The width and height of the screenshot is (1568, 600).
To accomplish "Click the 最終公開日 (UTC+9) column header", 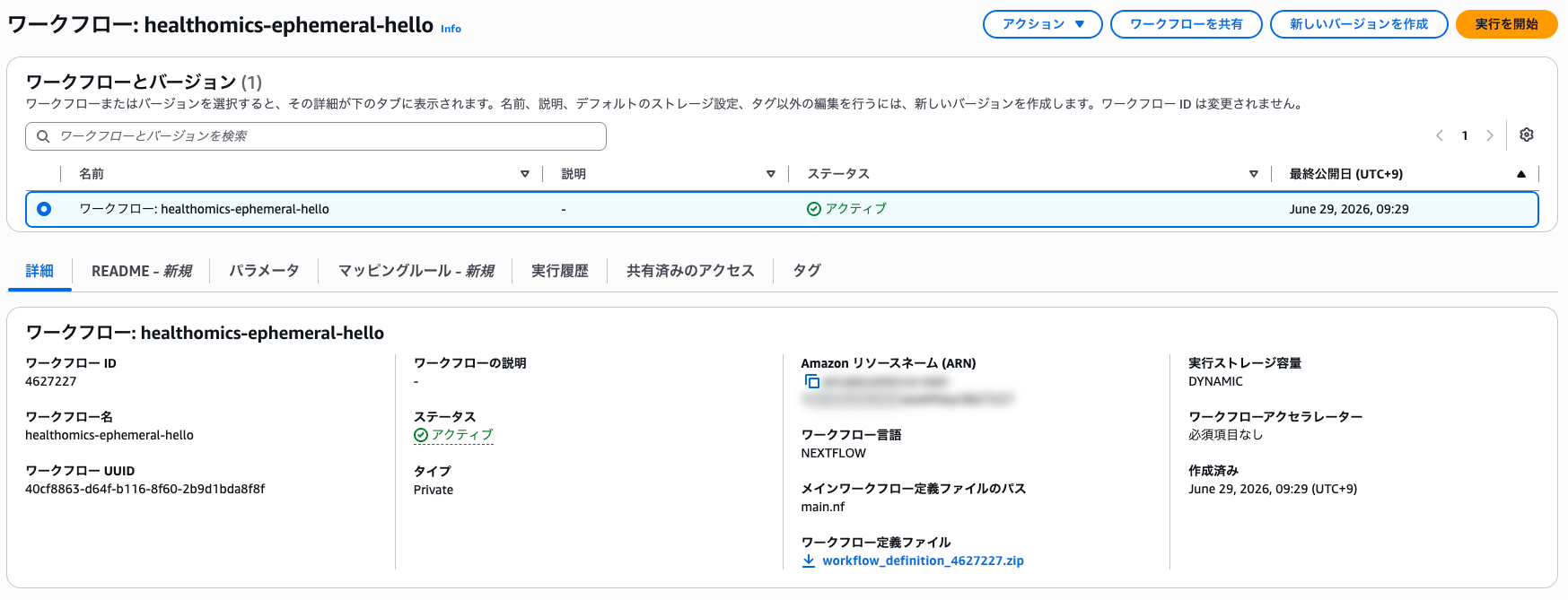I will tap(1346, 174).
